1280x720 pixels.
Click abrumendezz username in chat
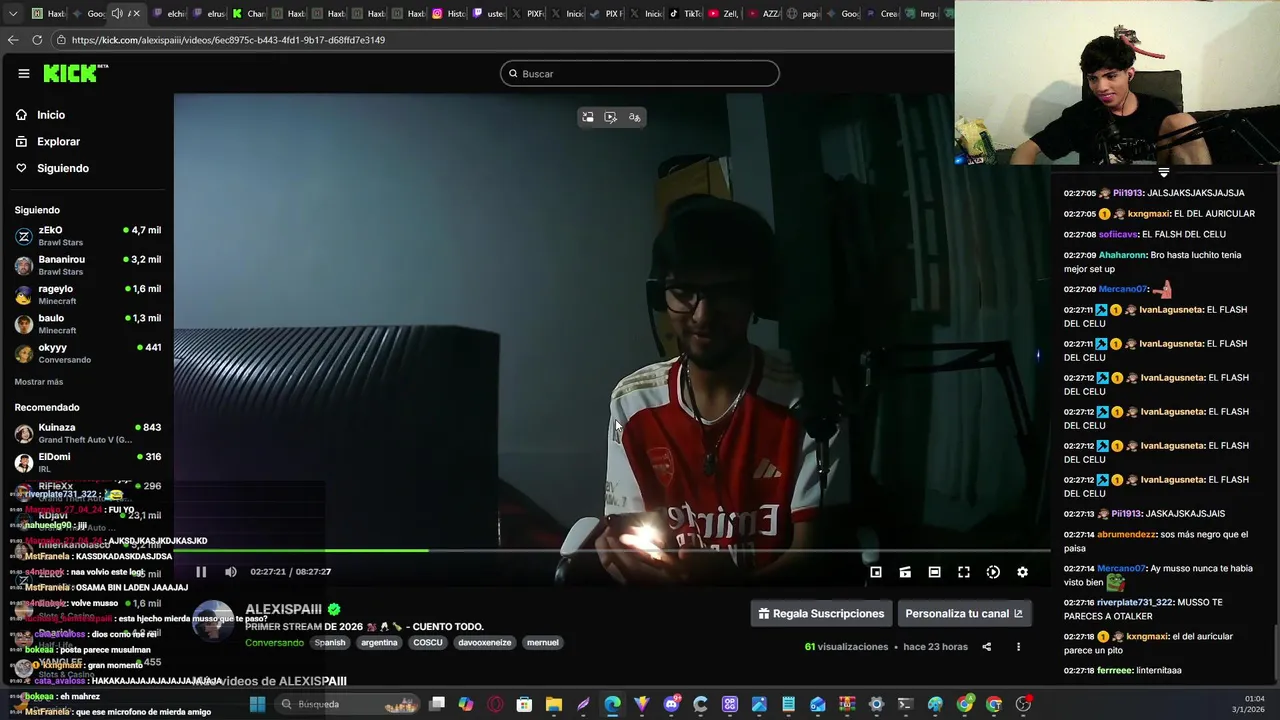pos(1127,535)
